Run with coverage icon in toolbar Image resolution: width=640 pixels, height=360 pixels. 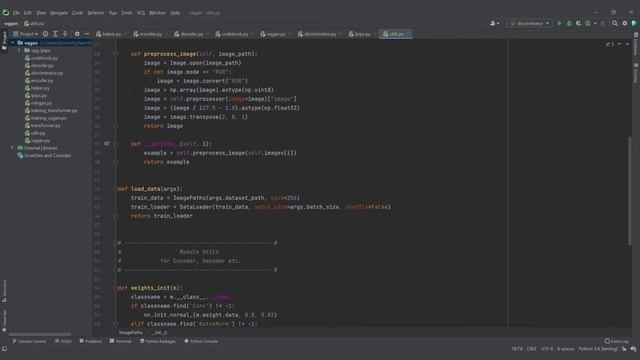(x=578, y=24)
